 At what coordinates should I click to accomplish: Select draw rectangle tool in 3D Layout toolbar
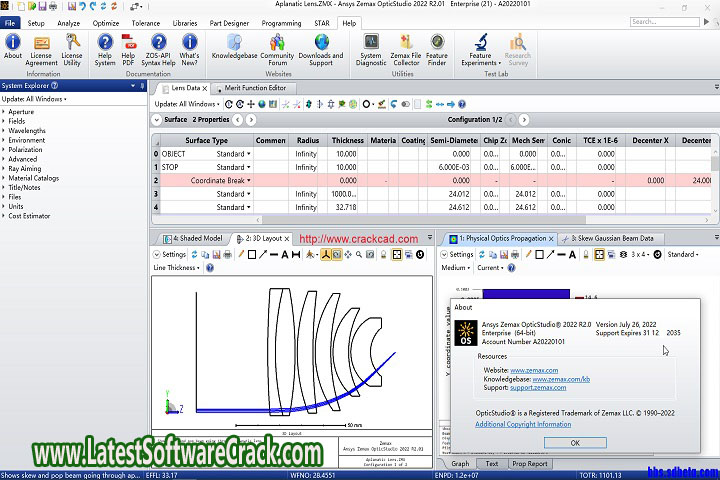pyautogui.click(x=252, y=254)
